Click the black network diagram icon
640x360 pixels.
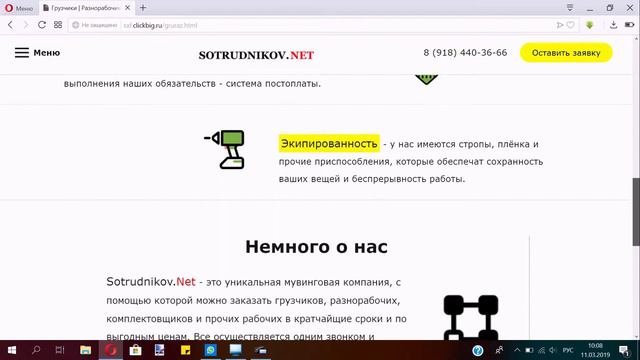(x=471, y=317)
